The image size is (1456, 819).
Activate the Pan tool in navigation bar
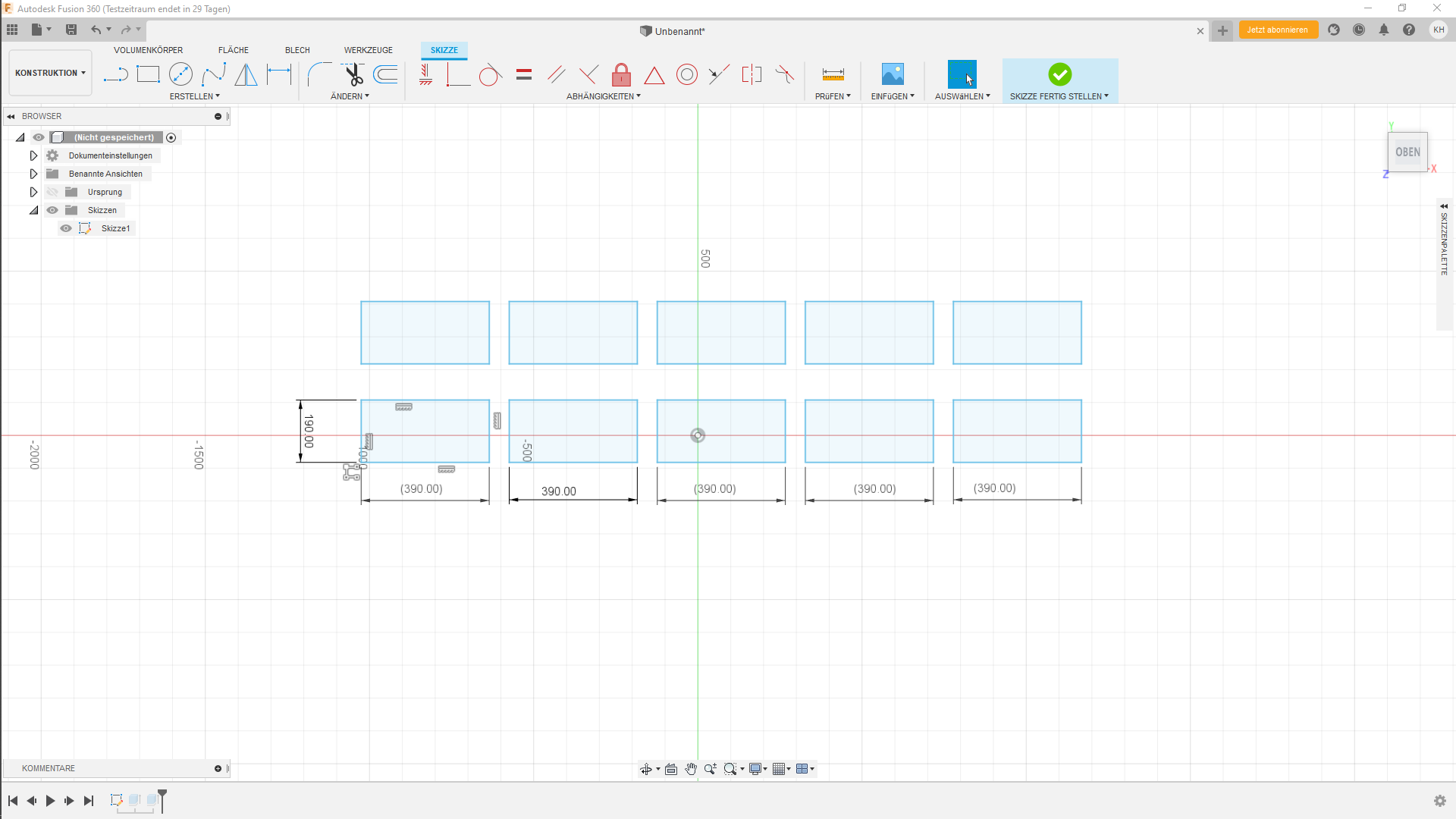click(x=691, y=768)
